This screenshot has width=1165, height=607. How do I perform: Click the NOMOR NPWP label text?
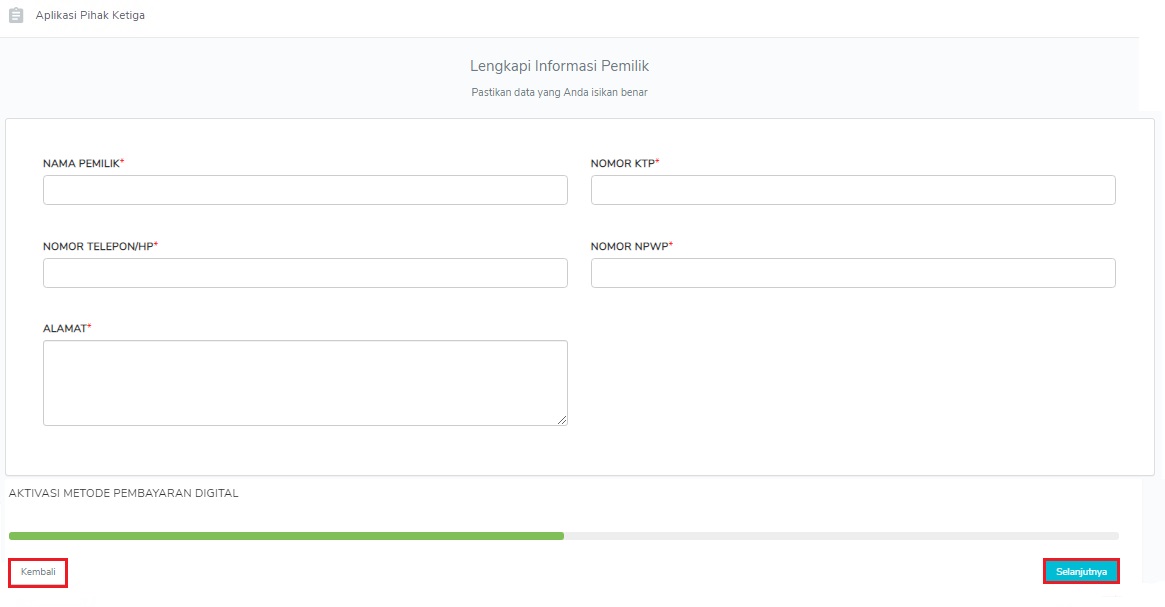pos(632,246)
